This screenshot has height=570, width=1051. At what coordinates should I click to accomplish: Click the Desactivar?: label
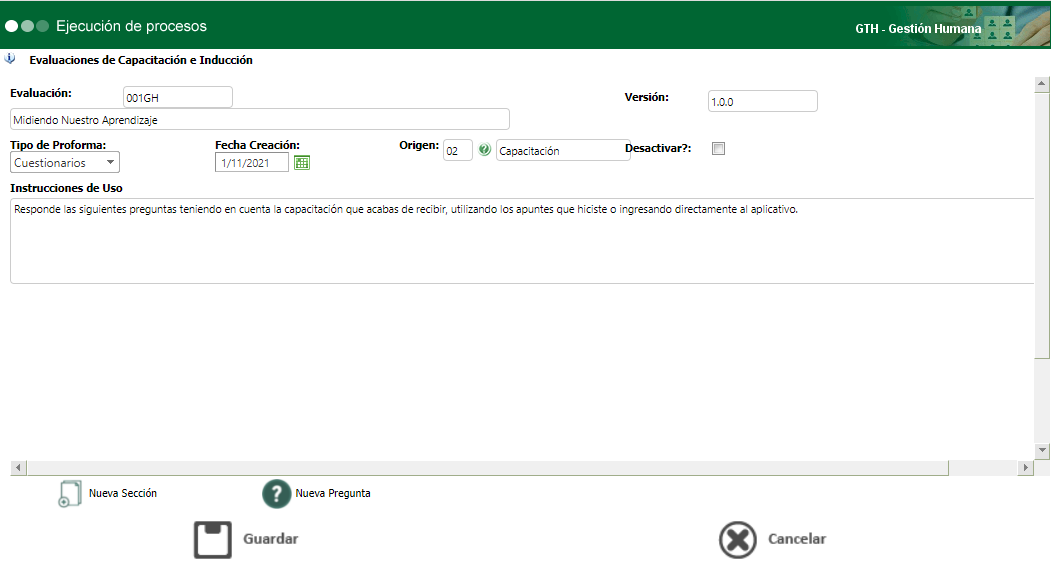point(658,148)
